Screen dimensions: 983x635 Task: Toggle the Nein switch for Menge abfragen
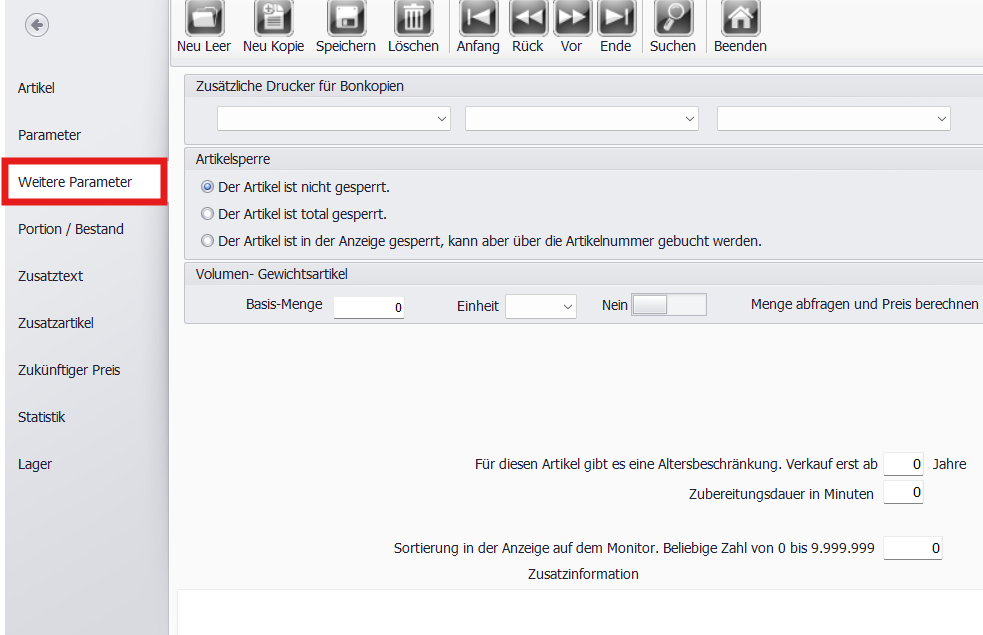click(x=668, y=305)
